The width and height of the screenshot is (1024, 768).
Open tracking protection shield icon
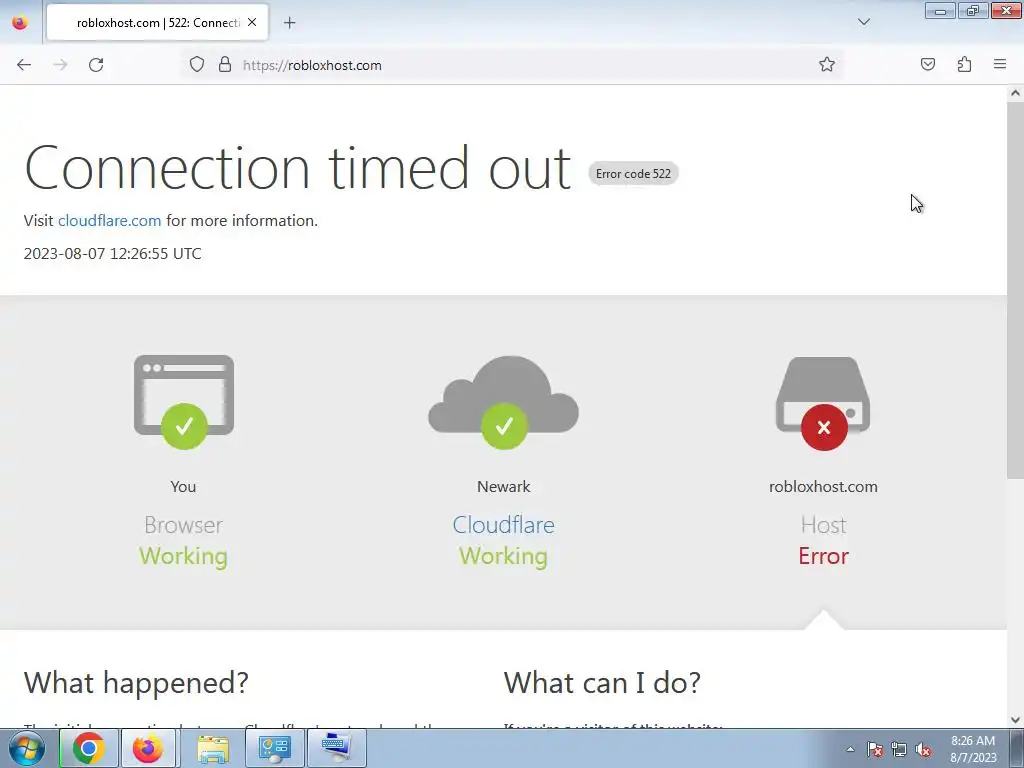[x=197, y=65]
